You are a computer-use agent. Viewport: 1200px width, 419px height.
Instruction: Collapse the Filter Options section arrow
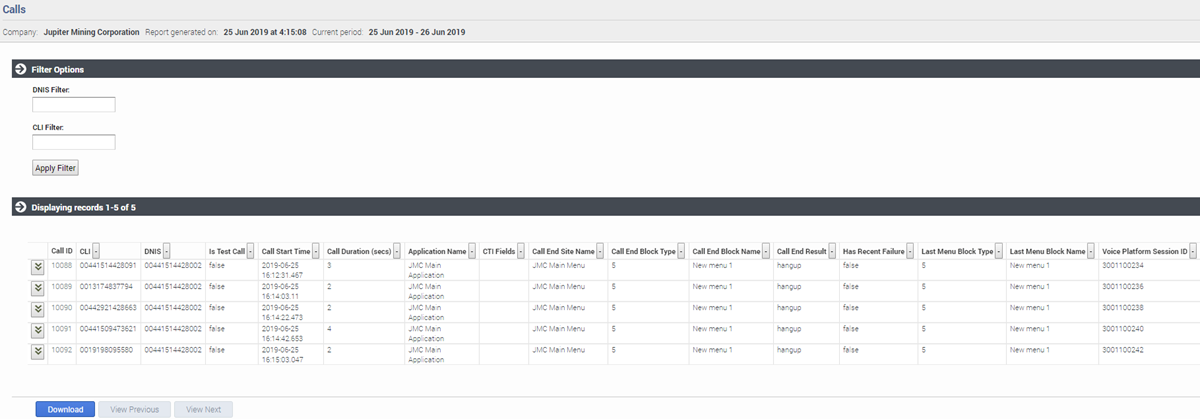[x=20, y=69]
